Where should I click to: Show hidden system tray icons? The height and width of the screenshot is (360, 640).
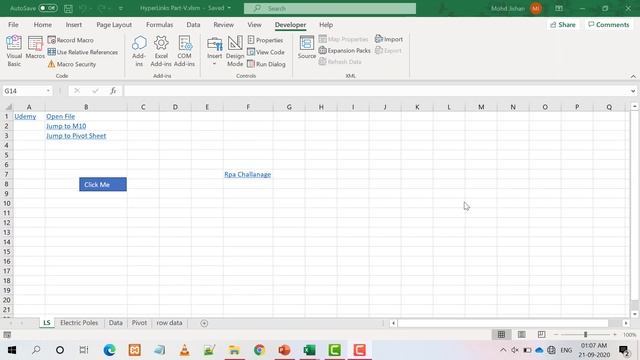tap(503, 350)
